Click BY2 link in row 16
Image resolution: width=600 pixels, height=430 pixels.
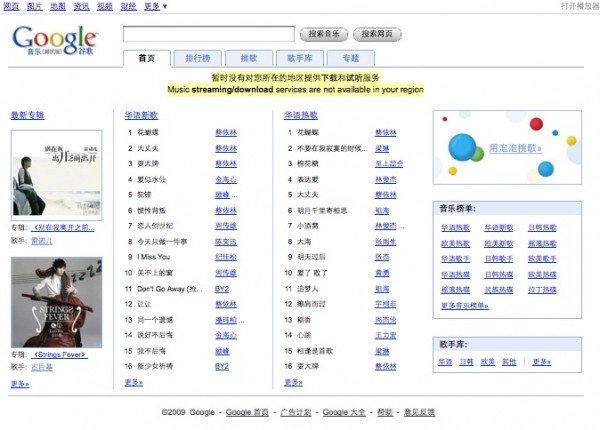(x=222, y=366)
